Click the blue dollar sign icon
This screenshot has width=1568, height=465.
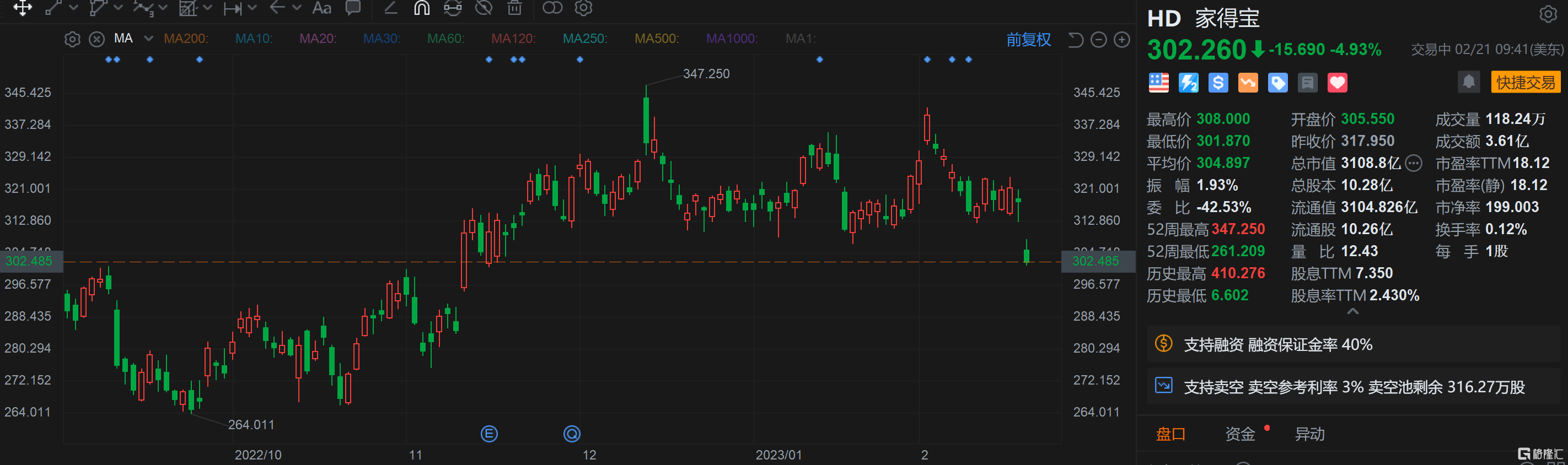1218,82
